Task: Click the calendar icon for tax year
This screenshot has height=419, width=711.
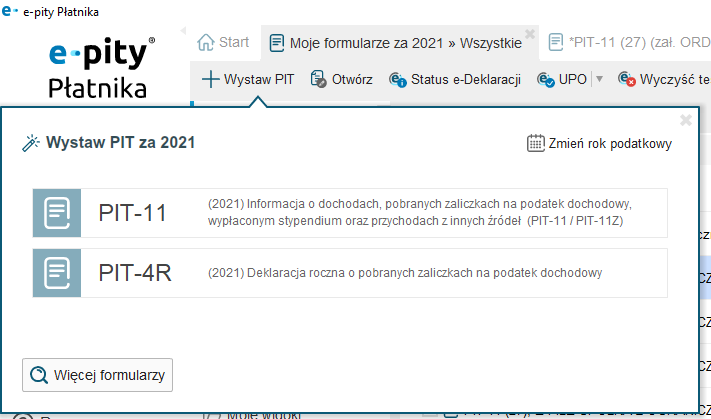Action: [x=536, y=143]
